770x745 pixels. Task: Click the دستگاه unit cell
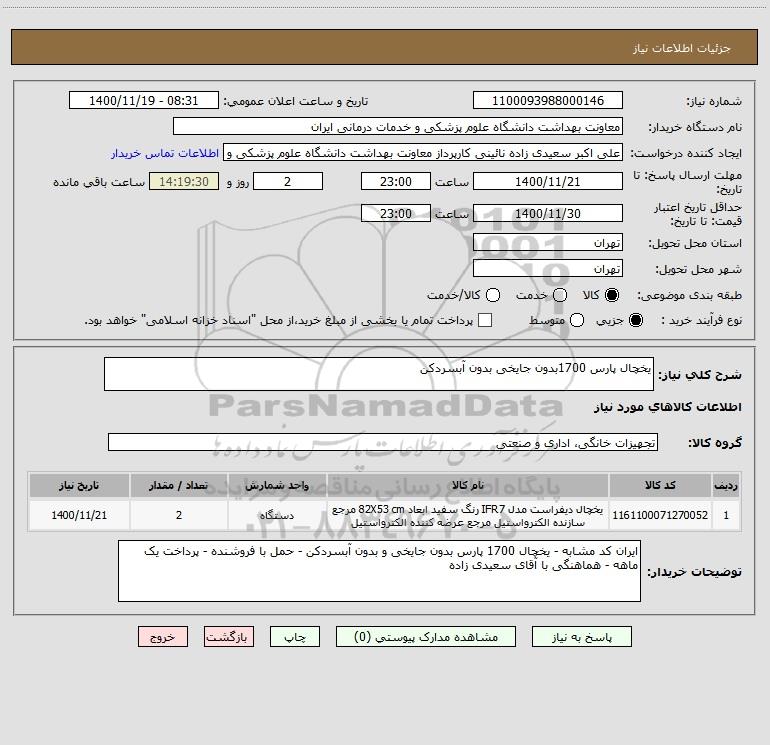point(277,515)
